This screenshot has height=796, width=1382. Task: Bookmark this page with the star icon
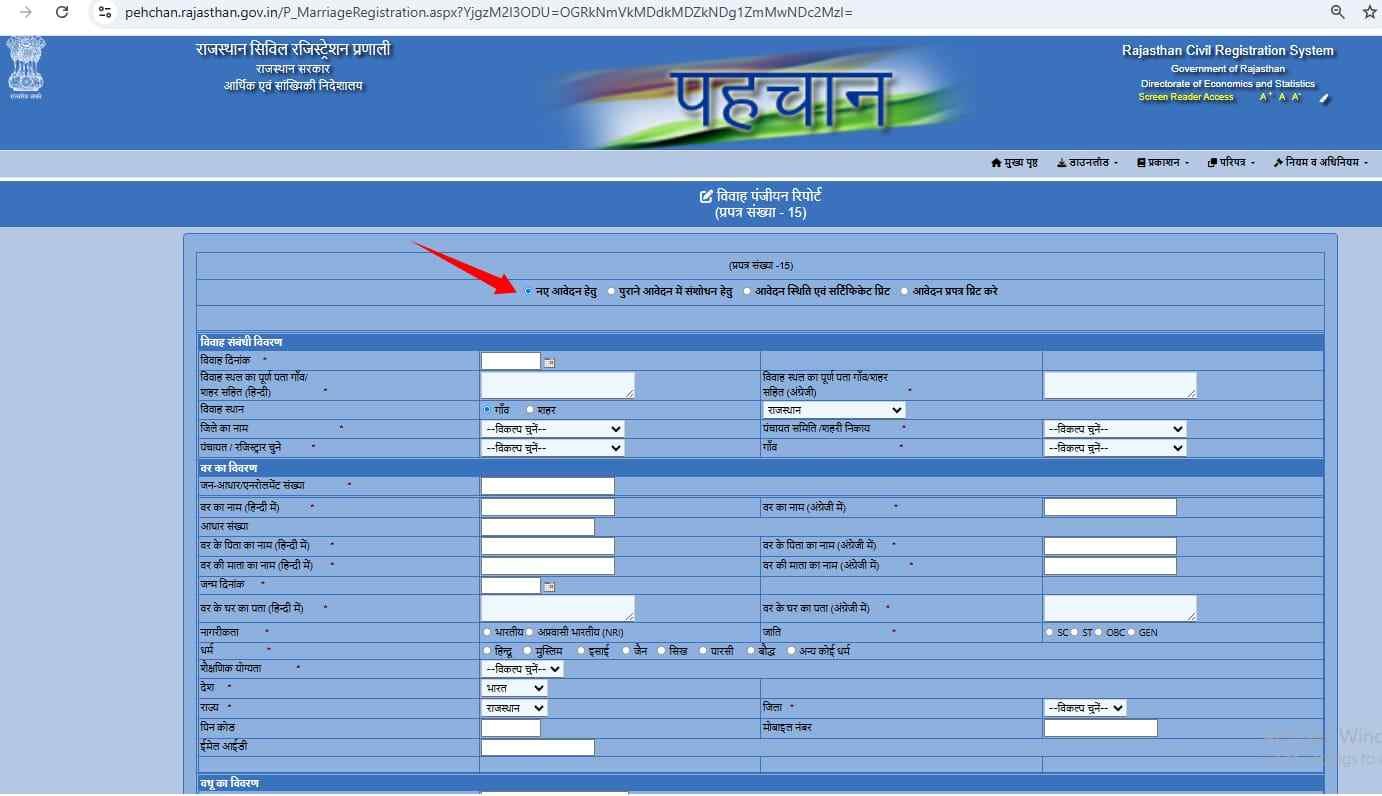[x=1369, y=12]
